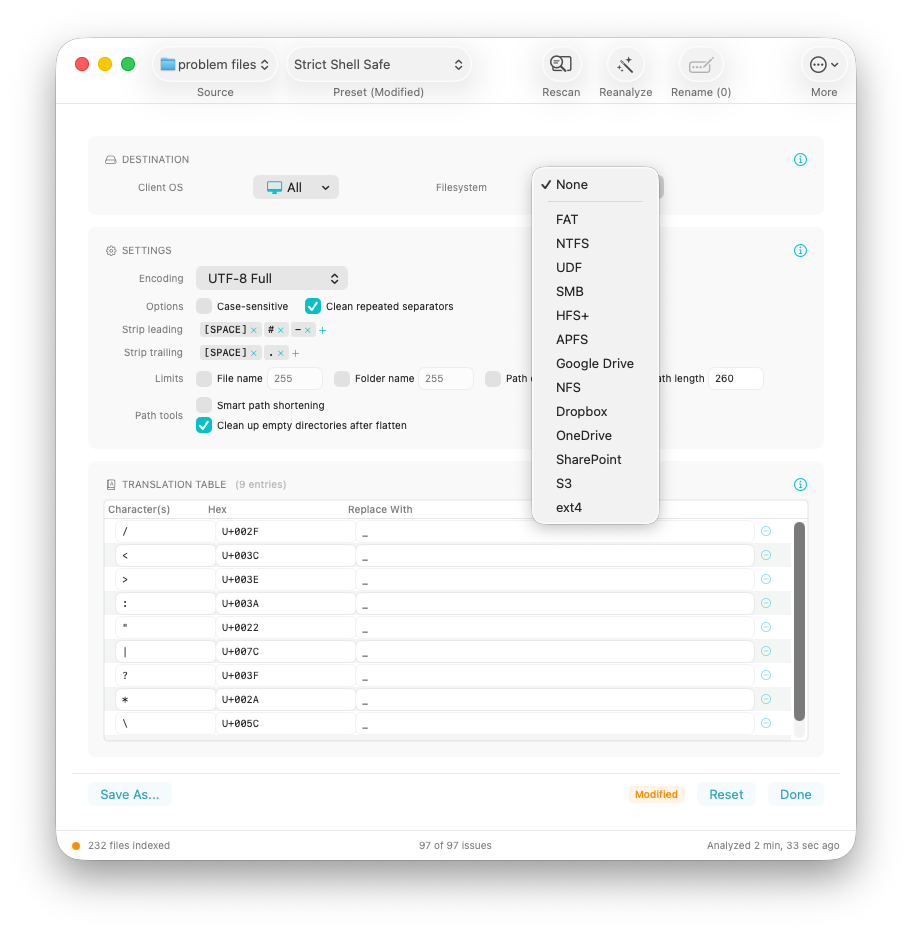Click the Translation Table info icon
This screenshot has height=934, width=912.
click(x=800, y=484)
